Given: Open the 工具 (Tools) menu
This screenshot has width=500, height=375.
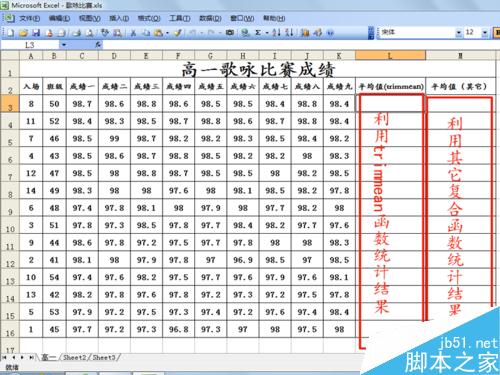Looking at the screenshot, I should [180, 18].
